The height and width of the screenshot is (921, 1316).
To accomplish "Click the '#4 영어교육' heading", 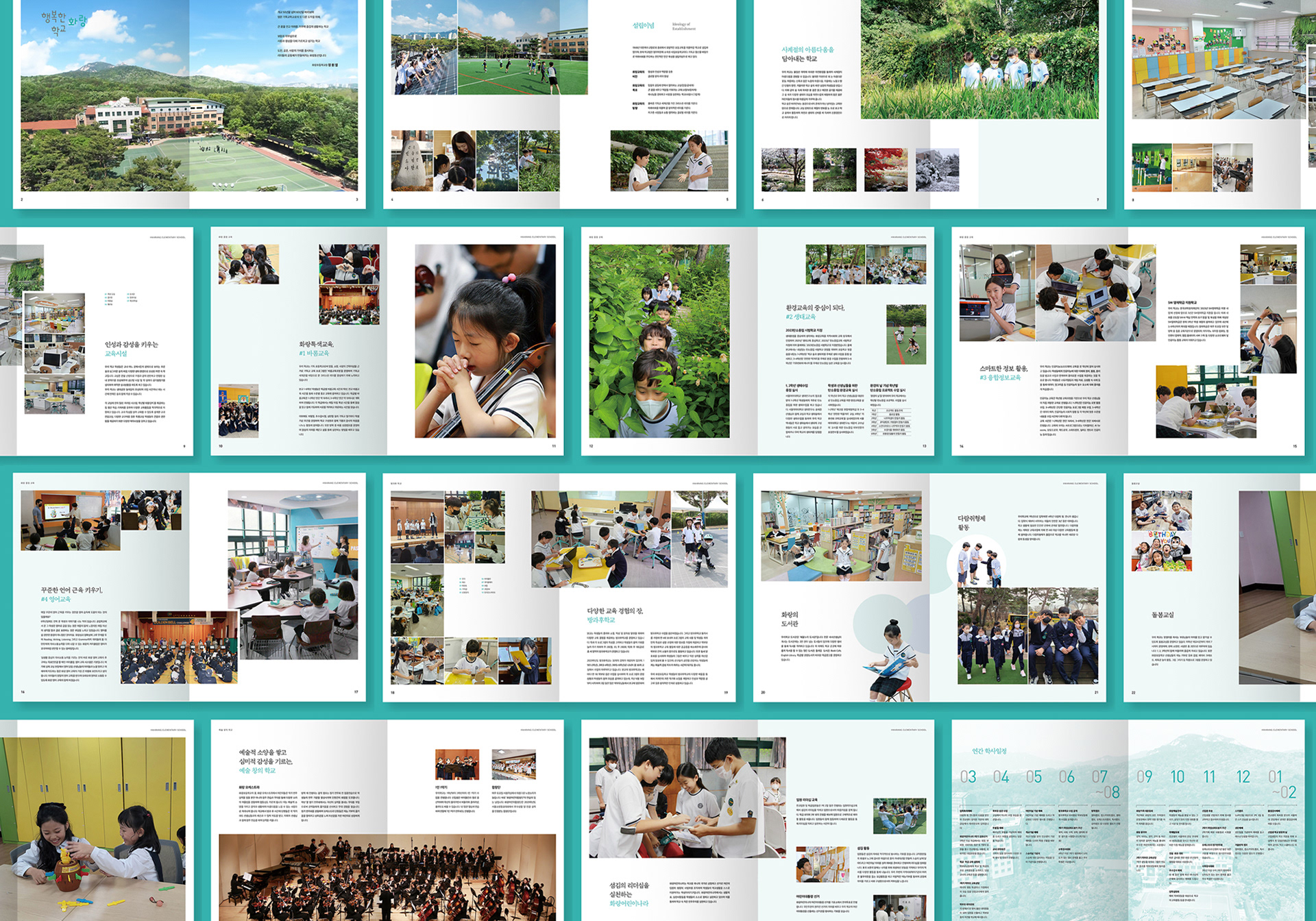I will tap(56, 599).
